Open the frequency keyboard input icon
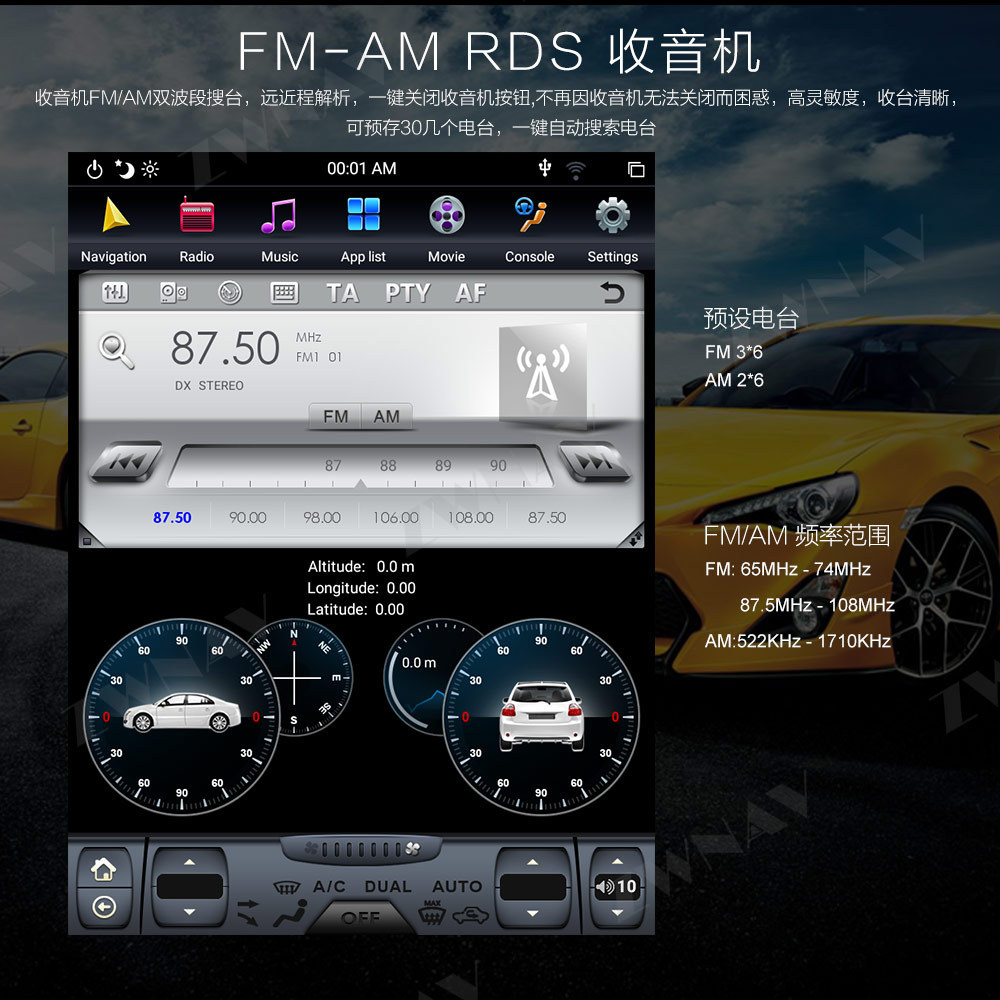This screenshot has height=1000, width=1000. coord(284,293)
